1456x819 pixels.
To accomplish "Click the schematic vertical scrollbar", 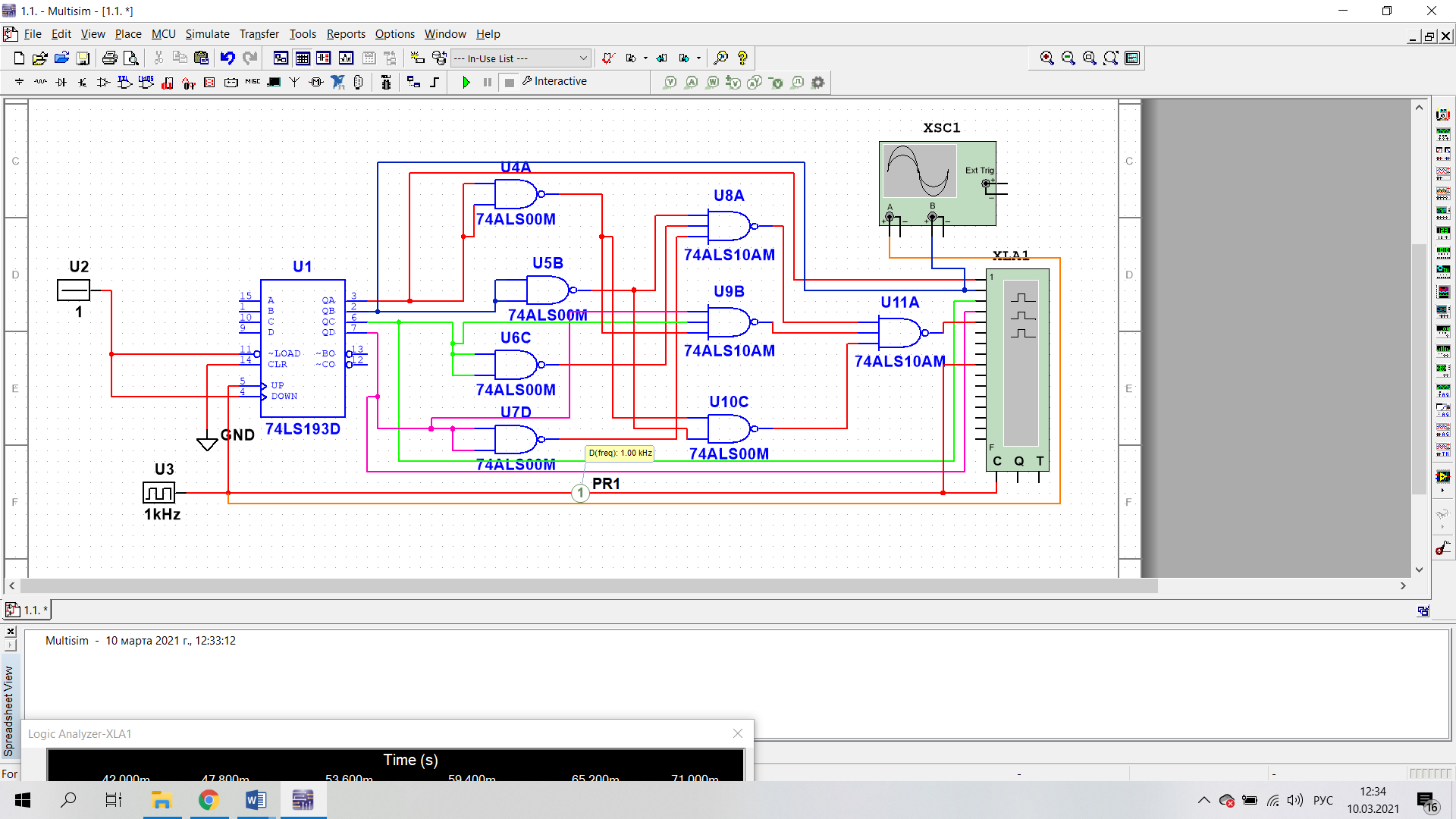I will (1419, 369).
